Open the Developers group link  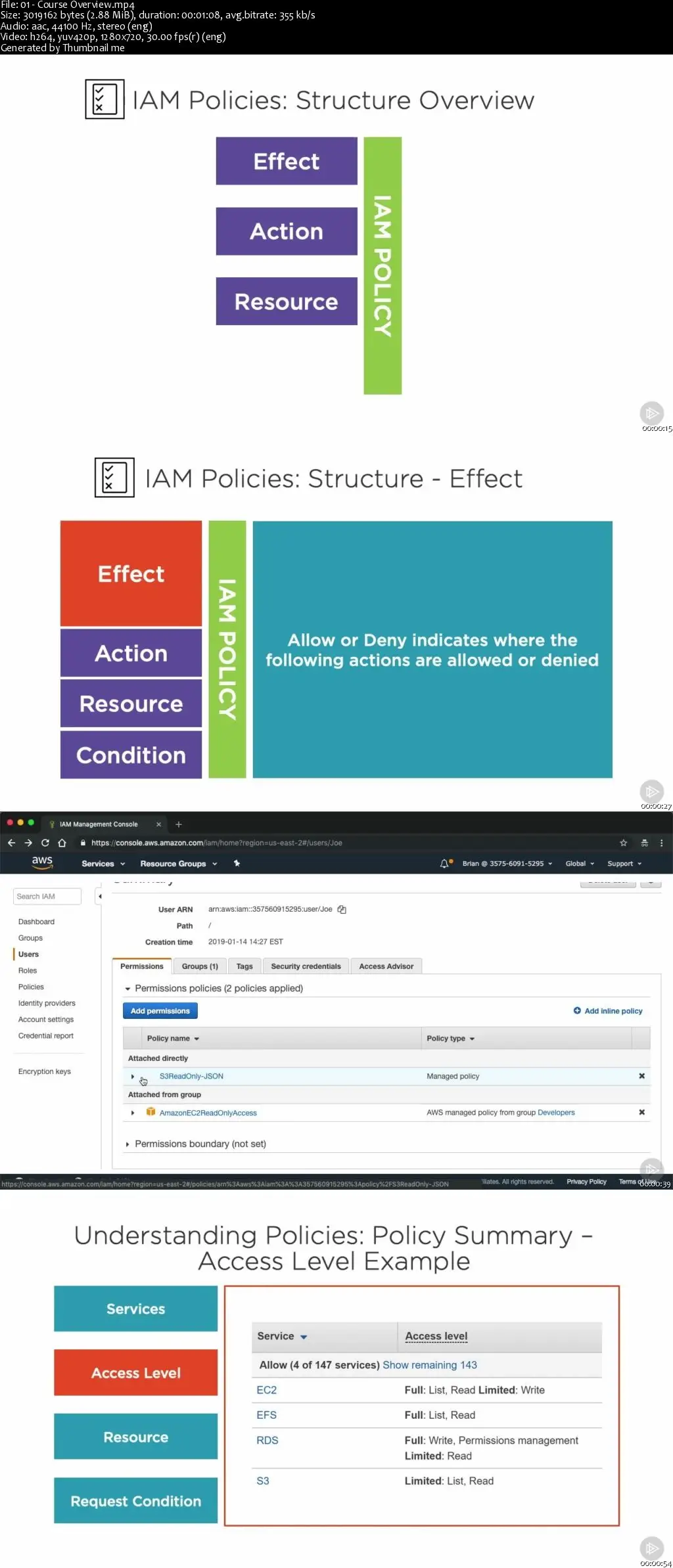(556, 1112)
